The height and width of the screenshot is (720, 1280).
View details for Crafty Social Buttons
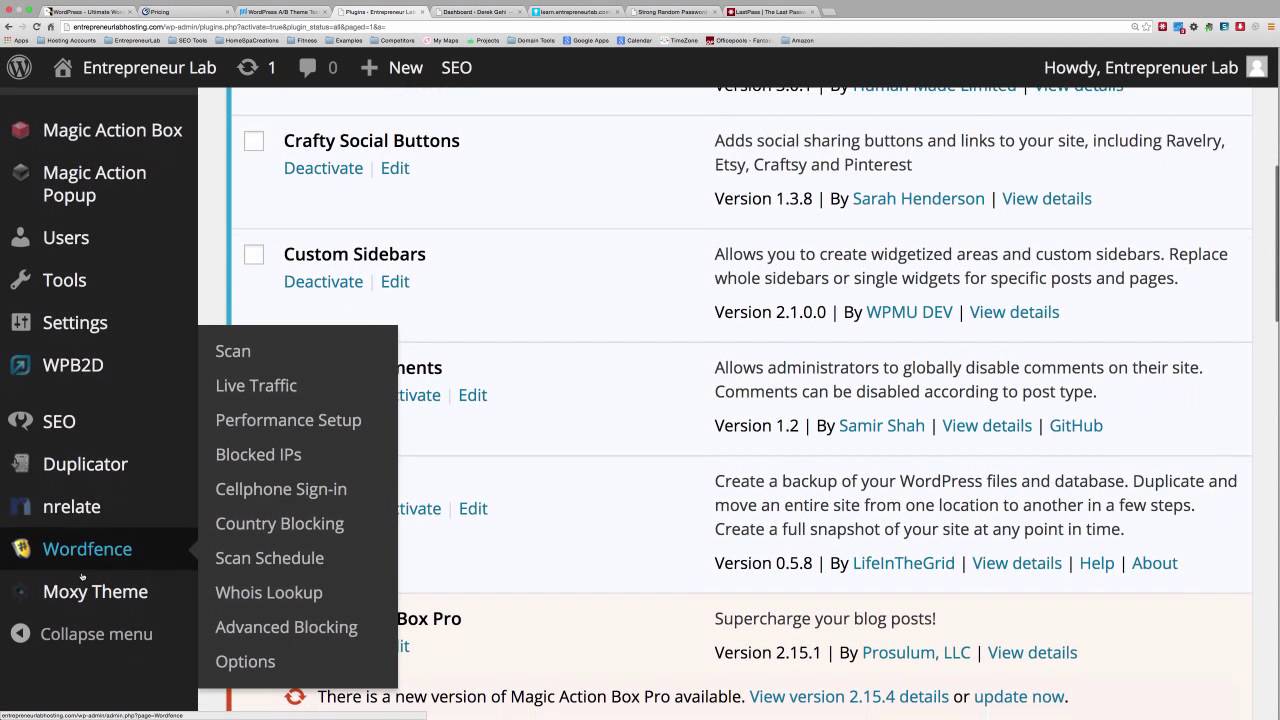tap(1046, 198)
